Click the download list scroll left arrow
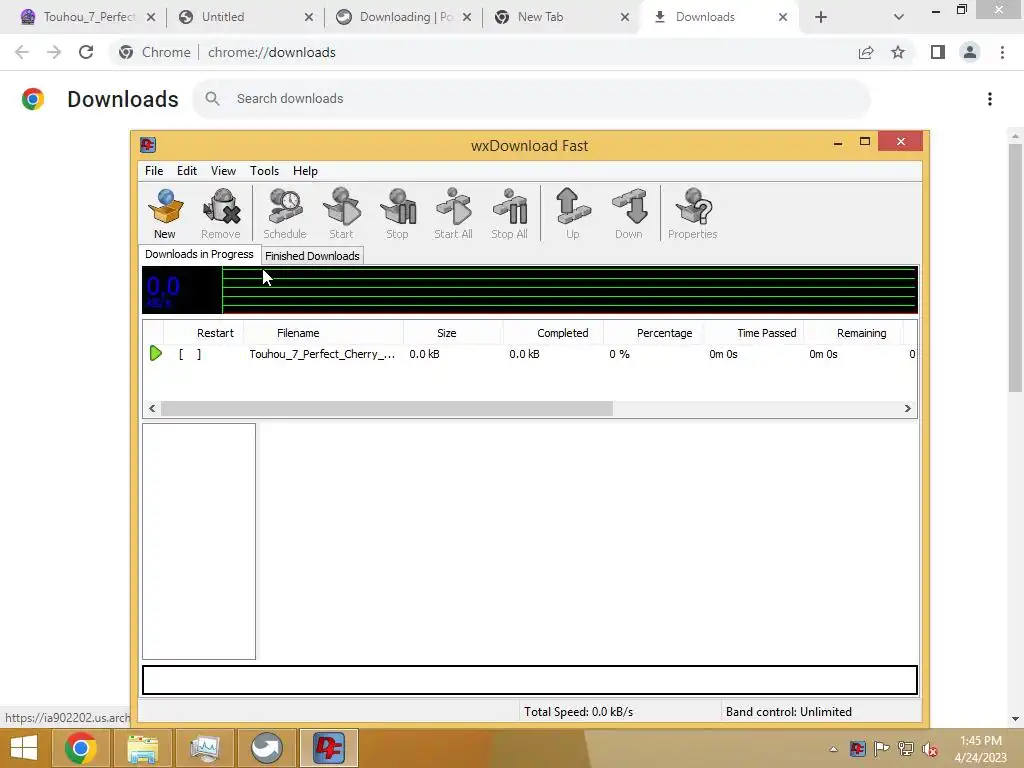The width and height of the screenshot is (1024, 768). pos(152,408)
